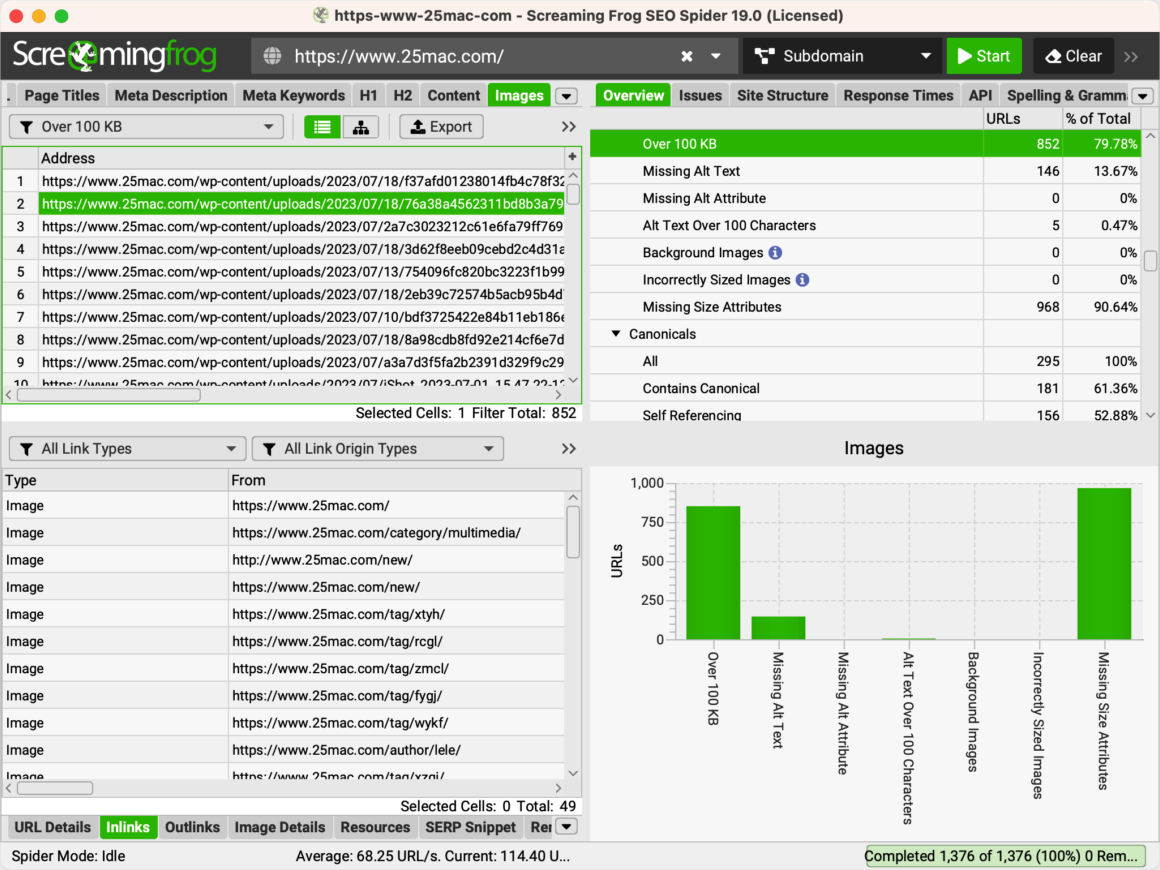Open the Over 100 KB filter dropdown
Image resolution: width=1160 pixels, height=870 pixels.
click(146, 127)
